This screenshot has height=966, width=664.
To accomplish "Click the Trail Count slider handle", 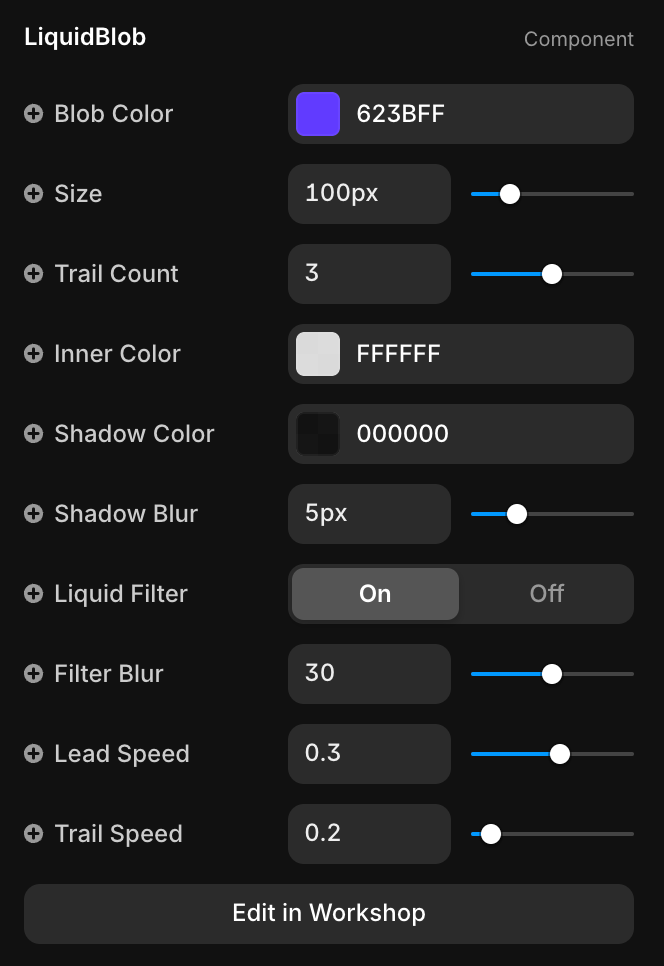I will tap(551, 274).
